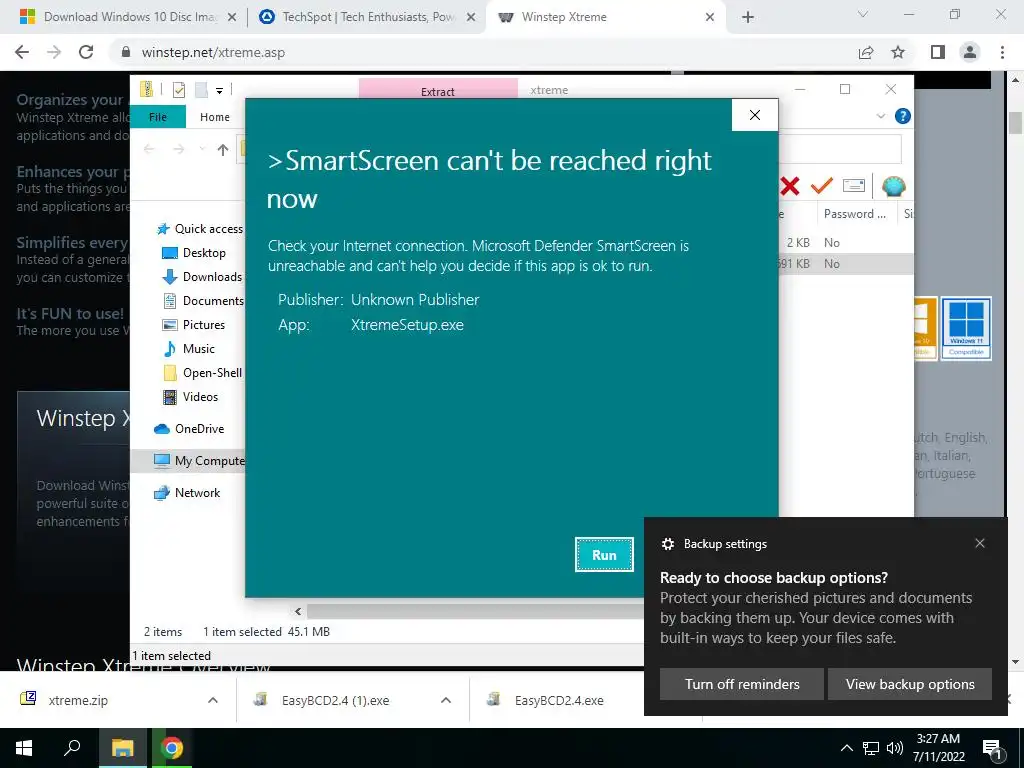Viewport: 1024px width, 768px height.
Task: Open Windows Start menu
Action: pos(24,748)
